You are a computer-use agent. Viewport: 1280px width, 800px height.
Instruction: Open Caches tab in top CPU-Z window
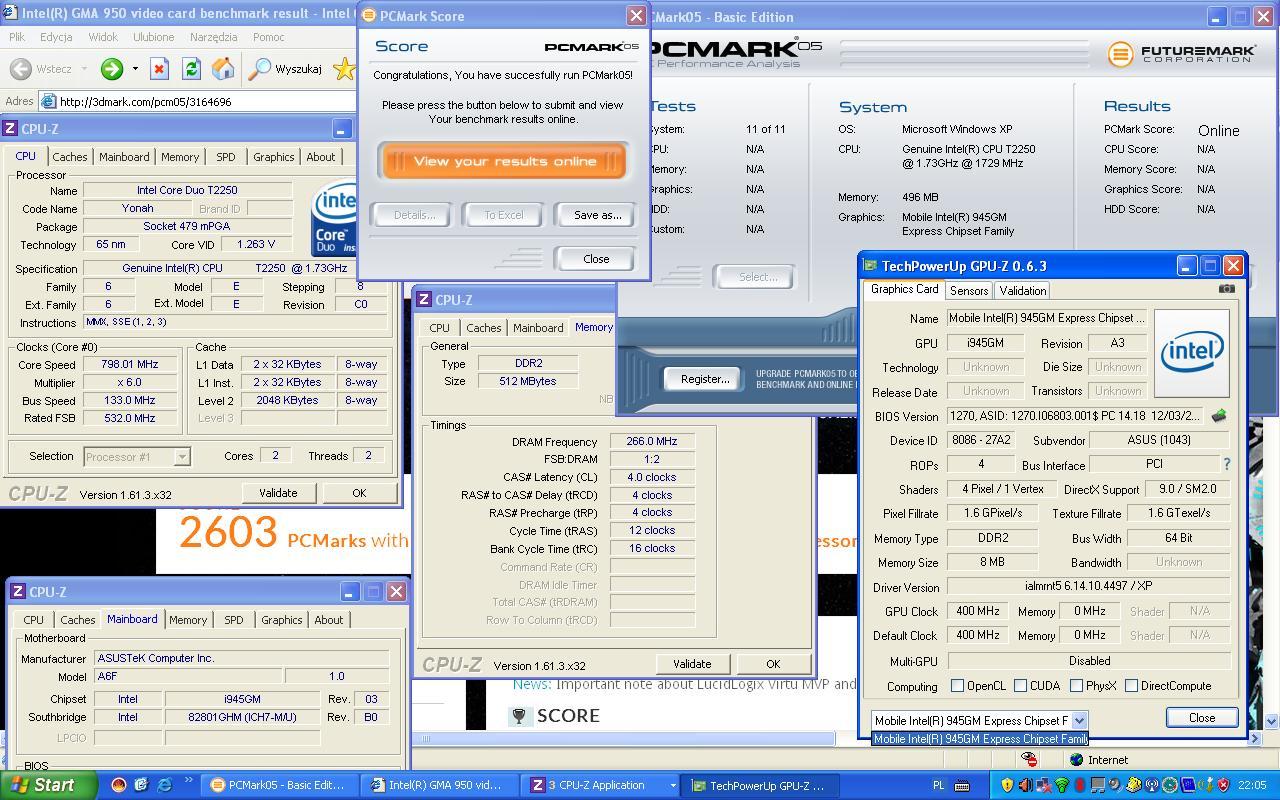(70, 157)
